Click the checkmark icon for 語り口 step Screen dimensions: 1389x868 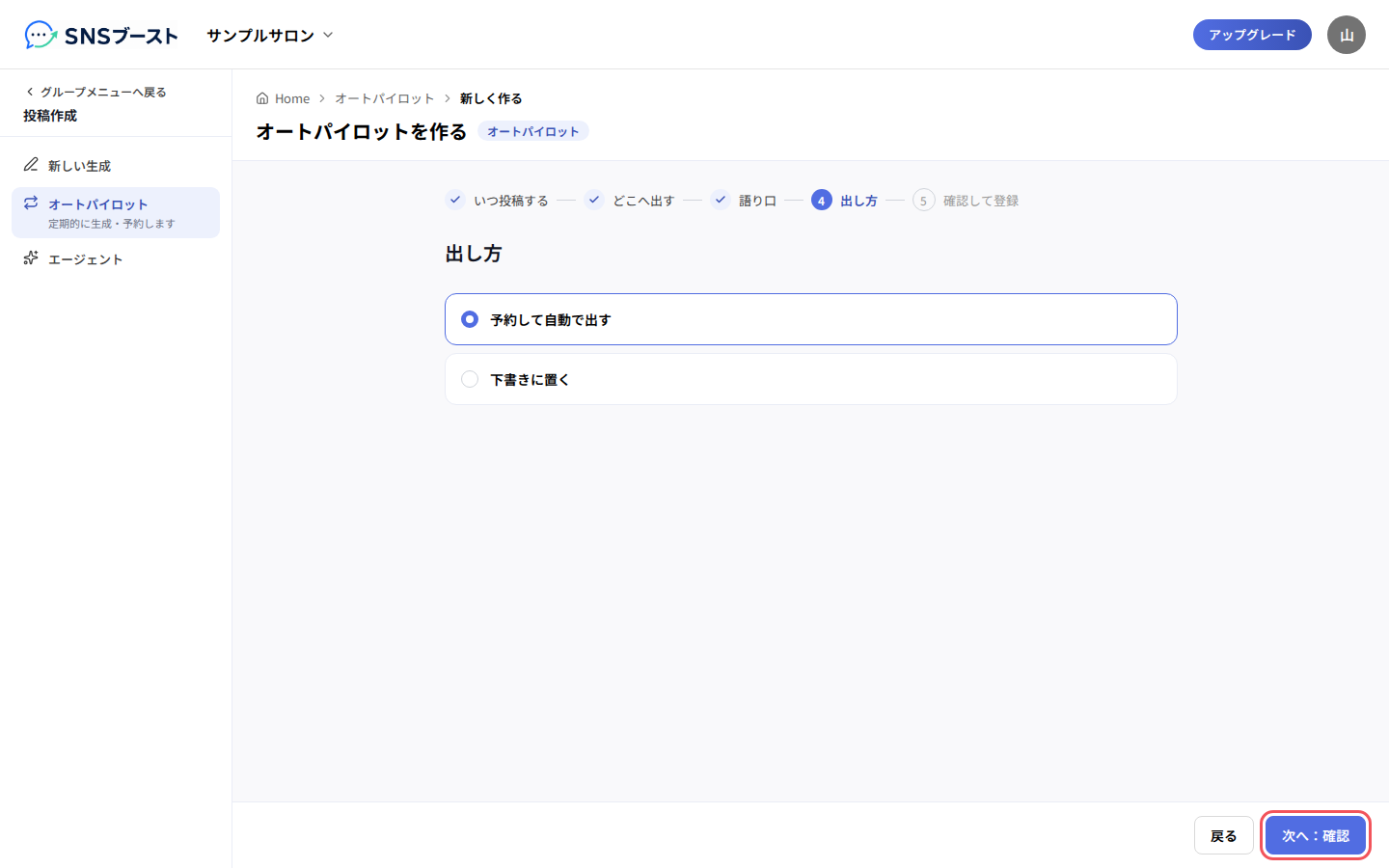tap(721, 200)
